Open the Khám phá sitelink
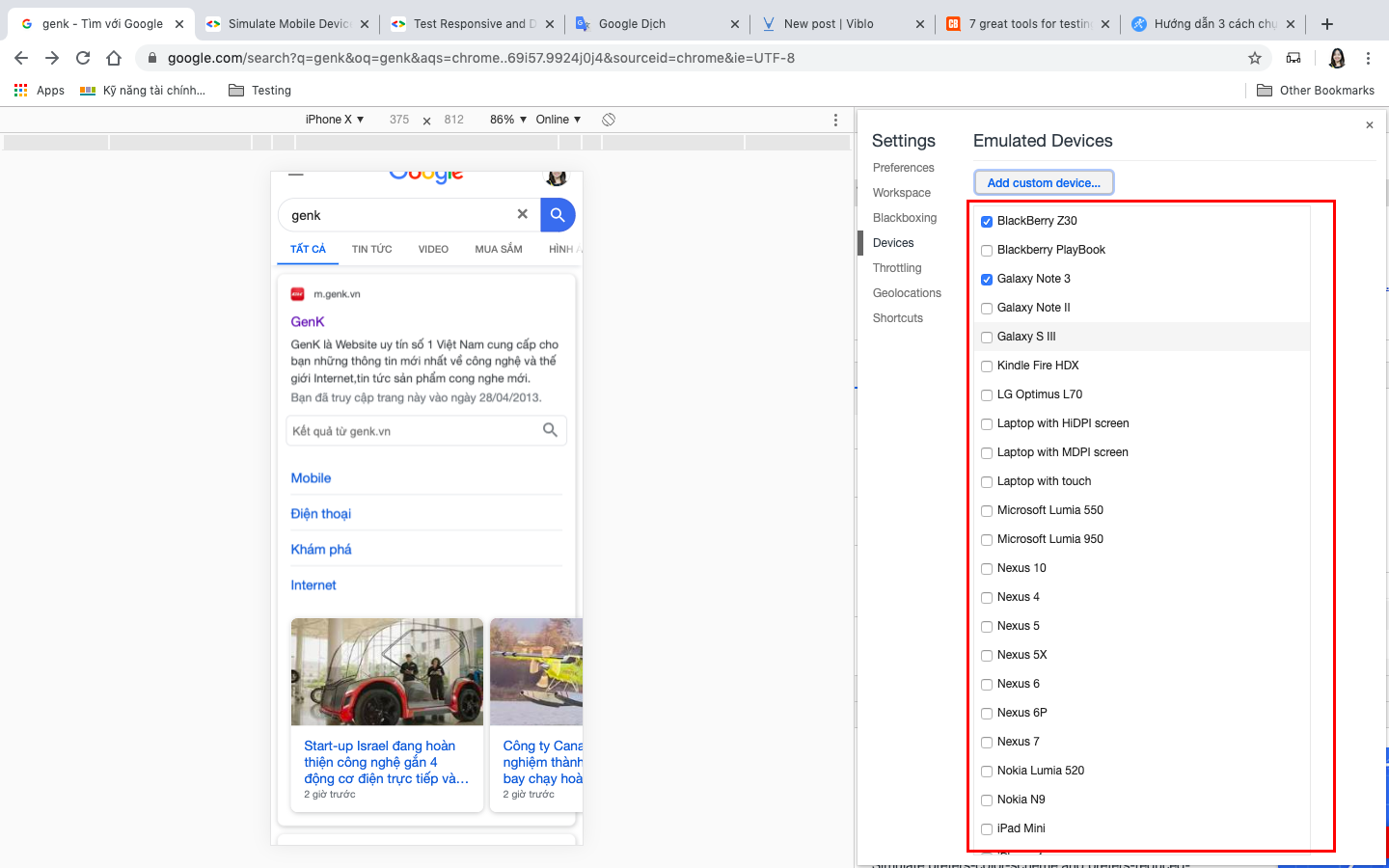 [x=321, y=550]
